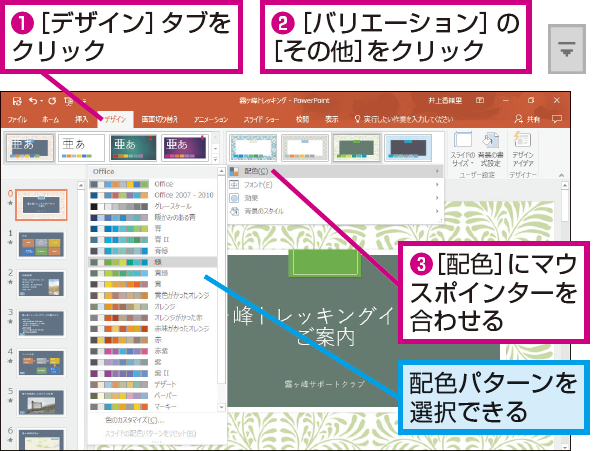Switch to the 挿入 tab
Screen dimensions: 600x451
tap(82, 118)
